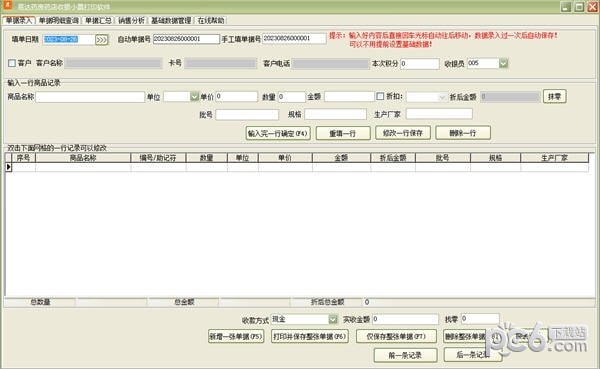The width and height of the screenshot is (600, 369).
Task: Open the 基础数据管理 tab
Action: [x=171, y=20]
